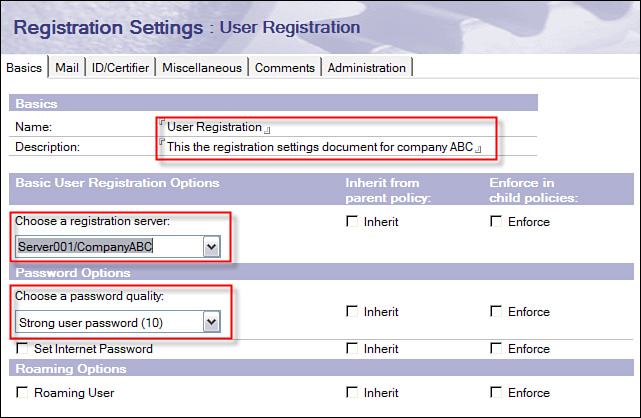The image size is (641, 418).
Task: Check the Roaming User checkbox
Action: (24, 393)
